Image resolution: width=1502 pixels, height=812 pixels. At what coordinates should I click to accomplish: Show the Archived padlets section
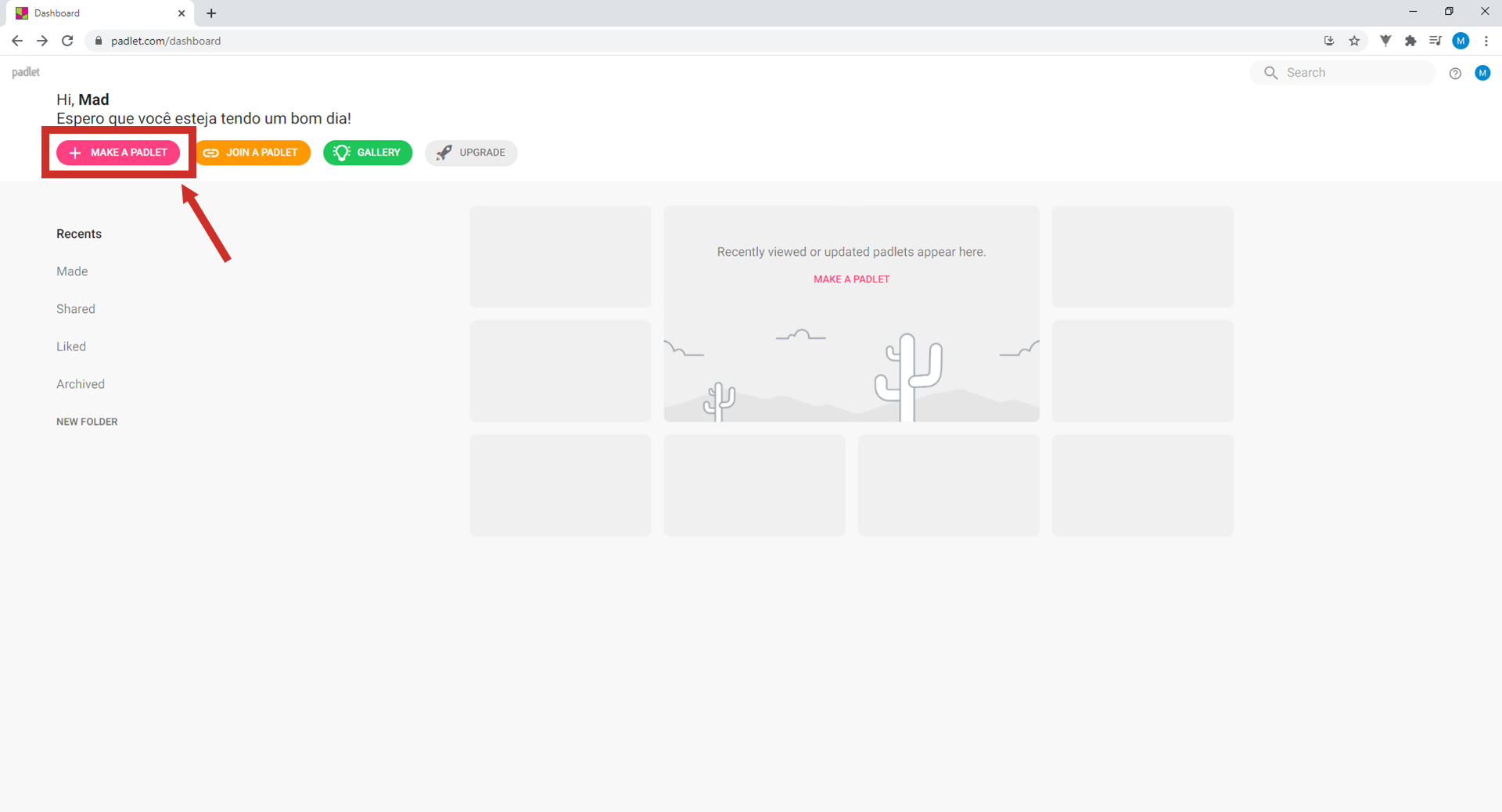(81, 384)
